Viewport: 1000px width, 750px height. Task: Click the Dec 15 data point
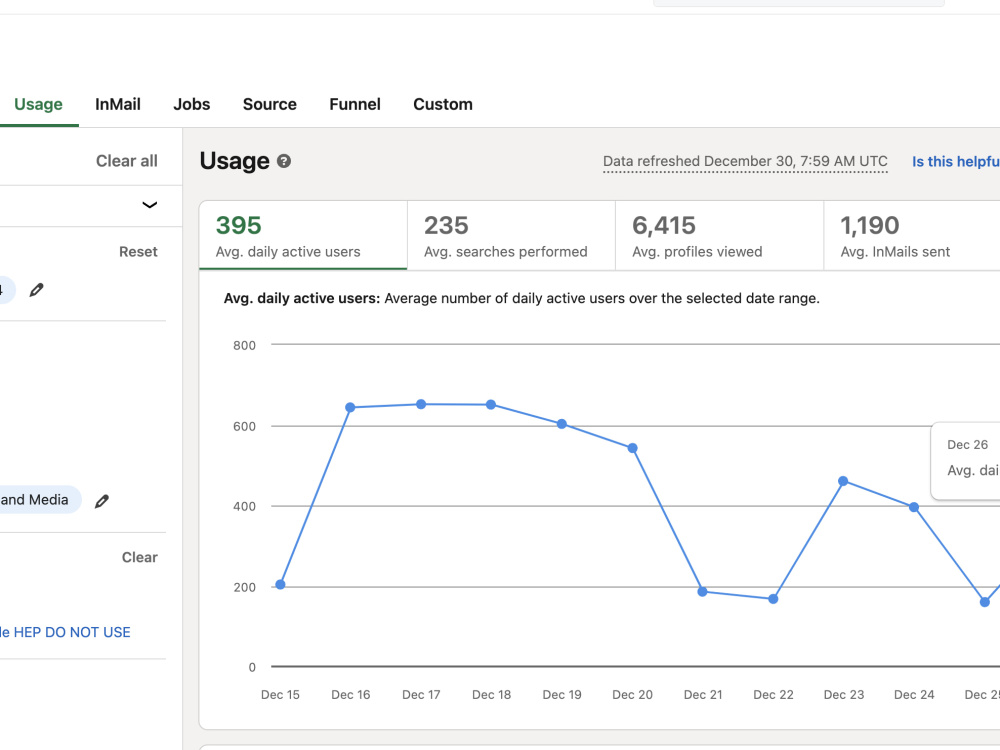click(x=280, y=584)
